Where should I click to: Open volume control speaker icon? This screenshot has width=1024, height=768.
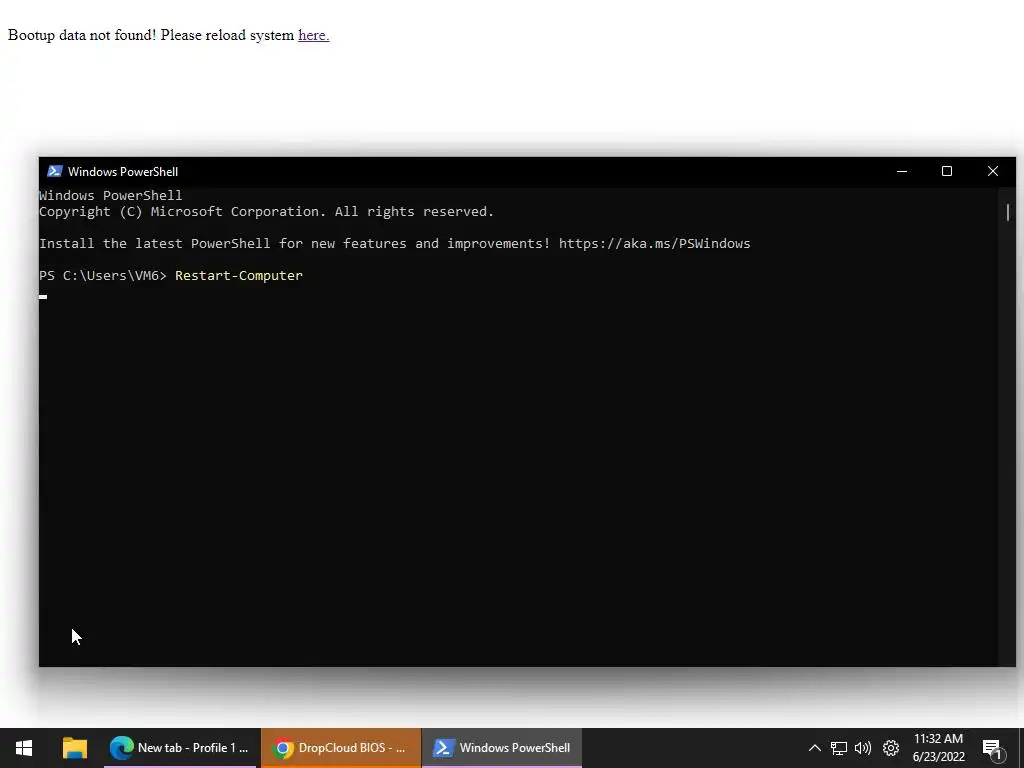[863, 748]
